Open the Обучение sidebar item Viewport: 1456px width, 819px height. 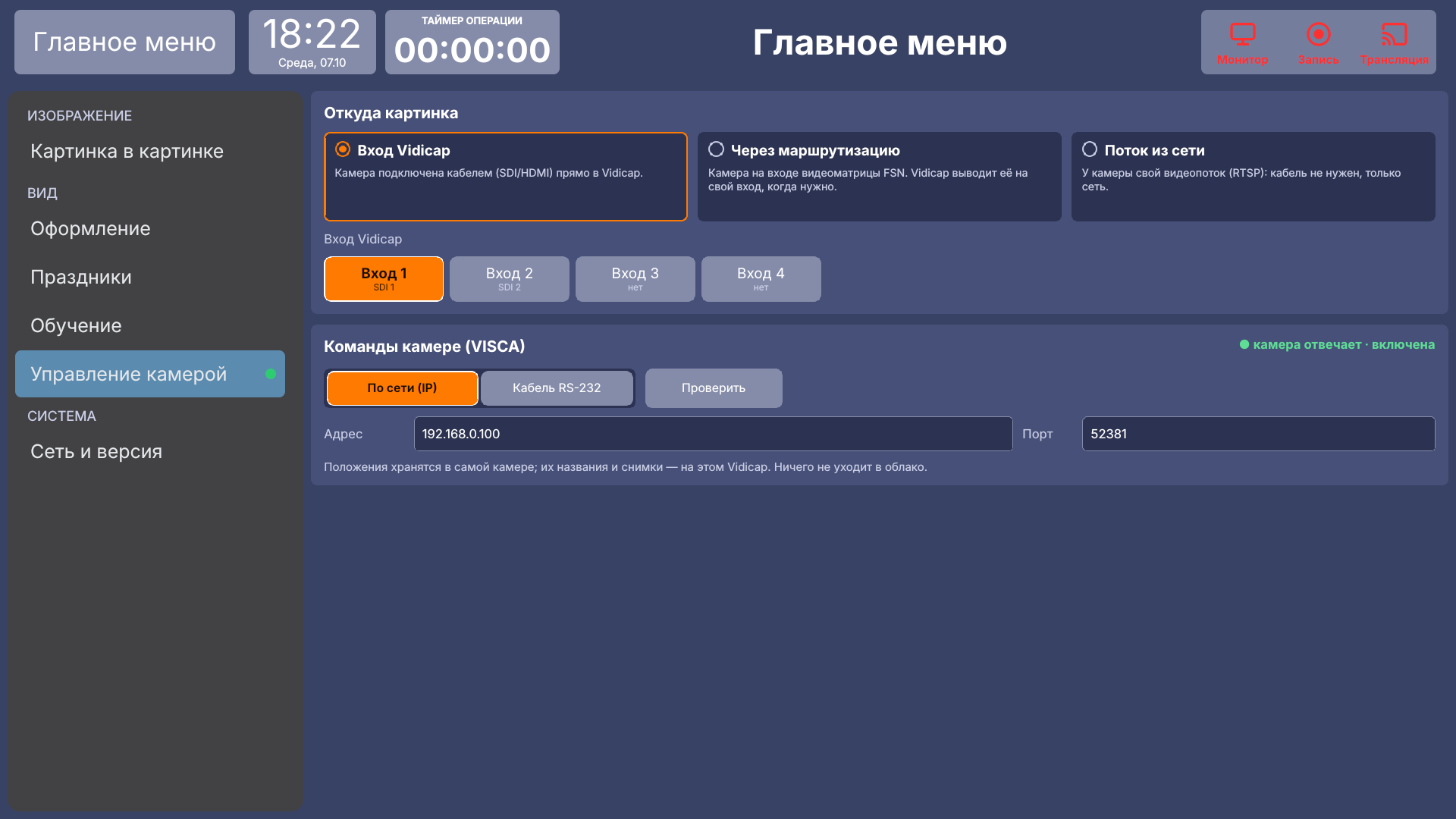point(150,325)
